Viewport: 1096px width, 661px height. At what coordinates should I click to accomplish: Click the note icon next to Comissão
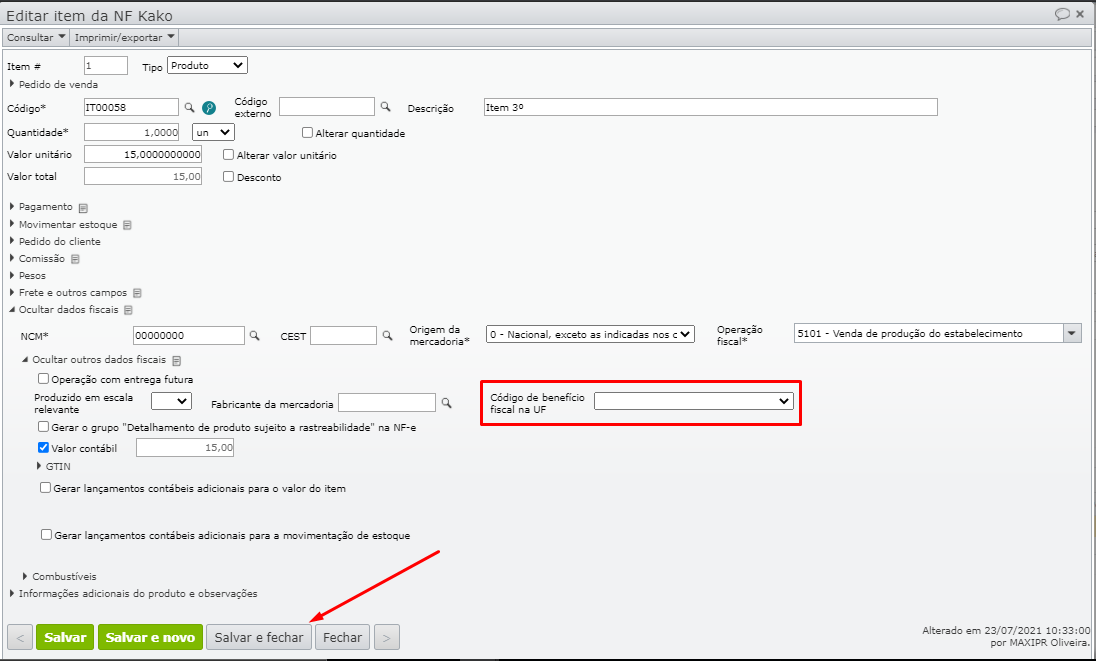(75, 259)
